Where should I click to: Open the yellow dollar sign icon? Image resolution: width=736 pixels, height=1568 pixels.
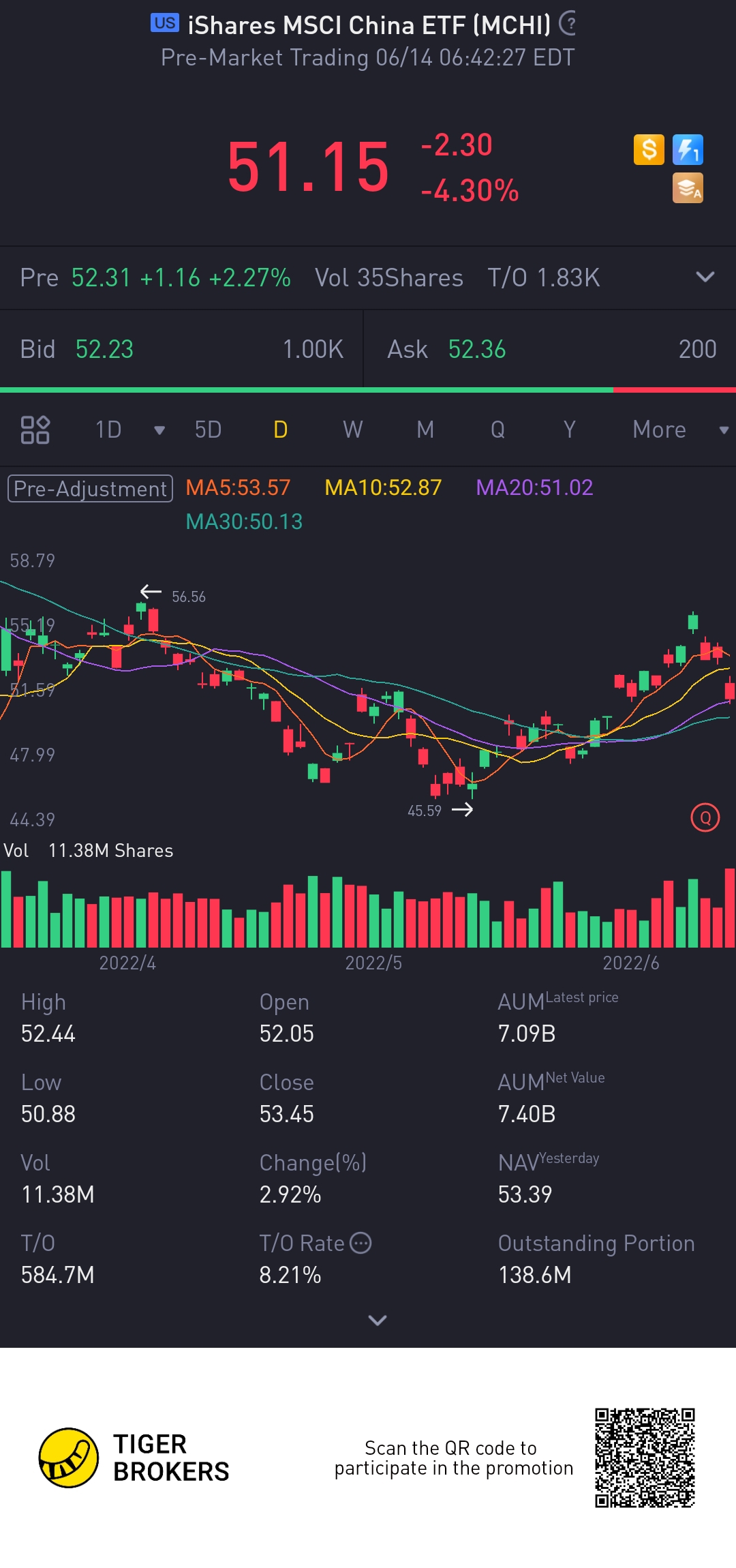649,149
